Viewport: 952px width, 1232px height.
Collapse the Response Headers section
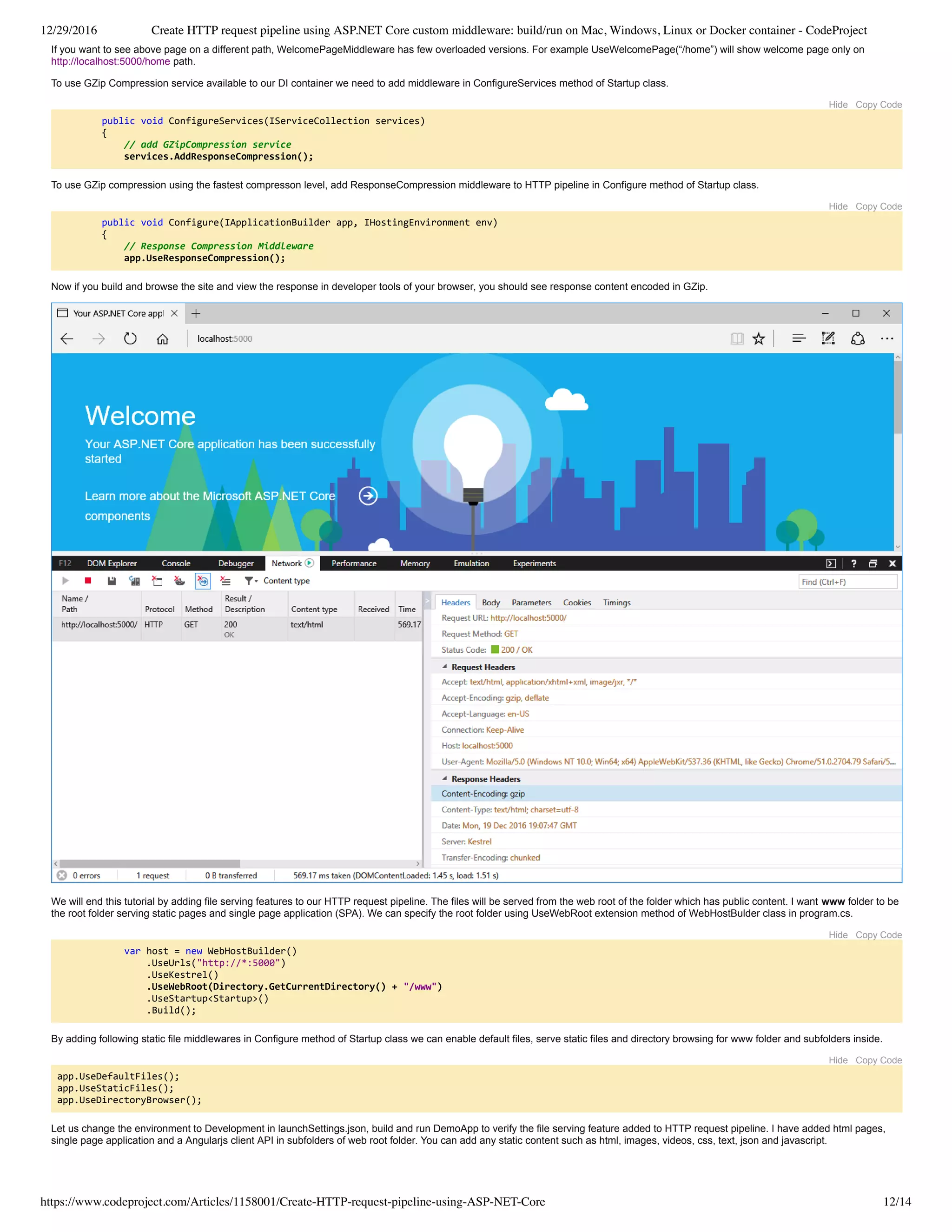point(444,778)
